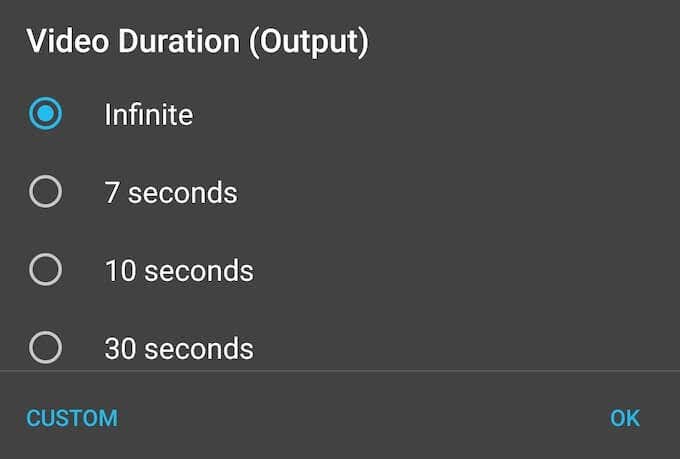
Task: Select the 10 seconds radio button
Action: pos(46,270)
